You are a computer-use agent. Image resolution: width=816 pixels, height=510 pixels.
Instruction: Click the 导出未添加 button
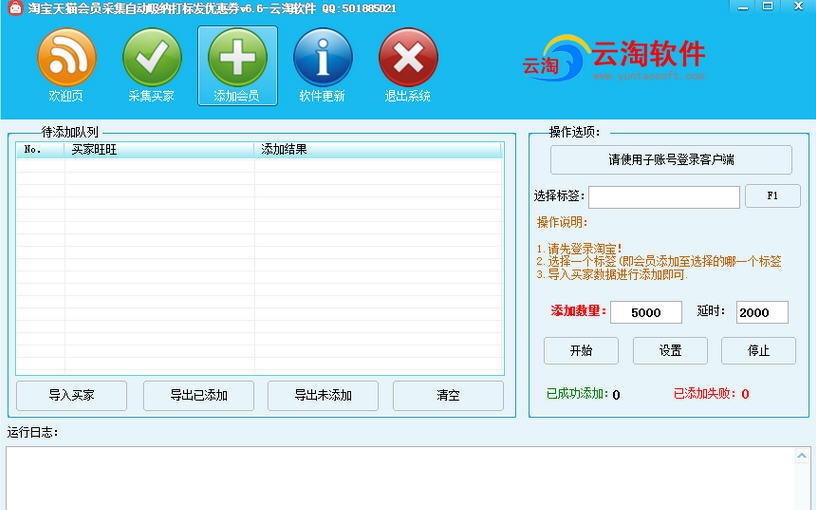point(323,396)
